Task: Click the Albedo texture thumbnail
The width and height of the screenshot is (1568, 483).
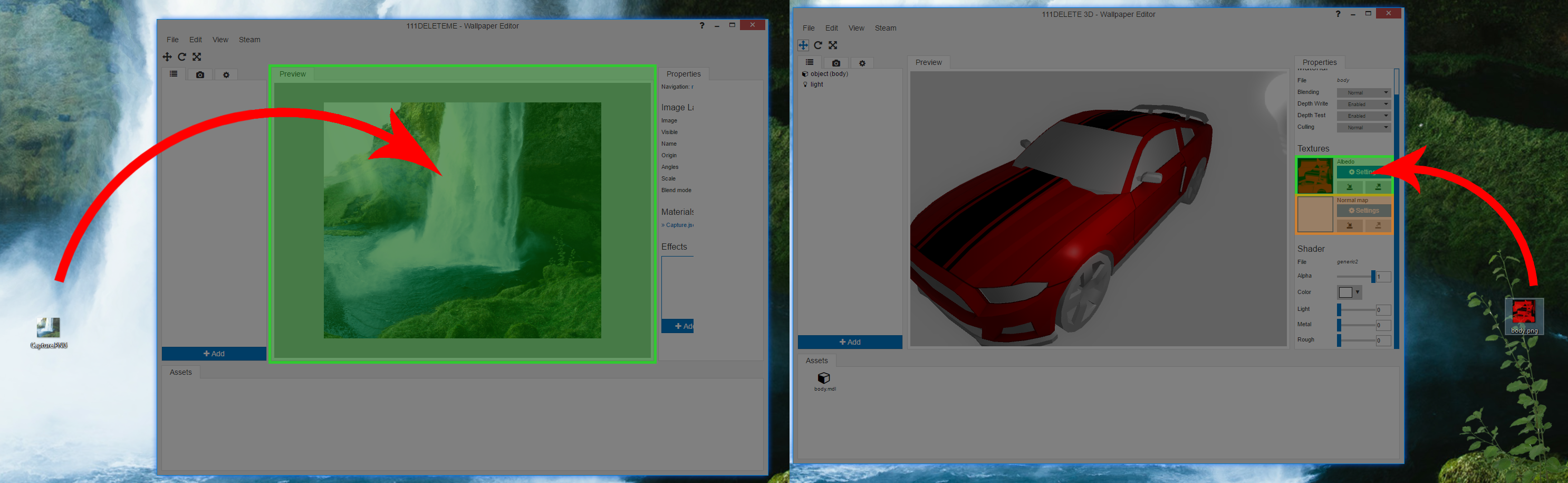Action: click(x=1315, y=176)
